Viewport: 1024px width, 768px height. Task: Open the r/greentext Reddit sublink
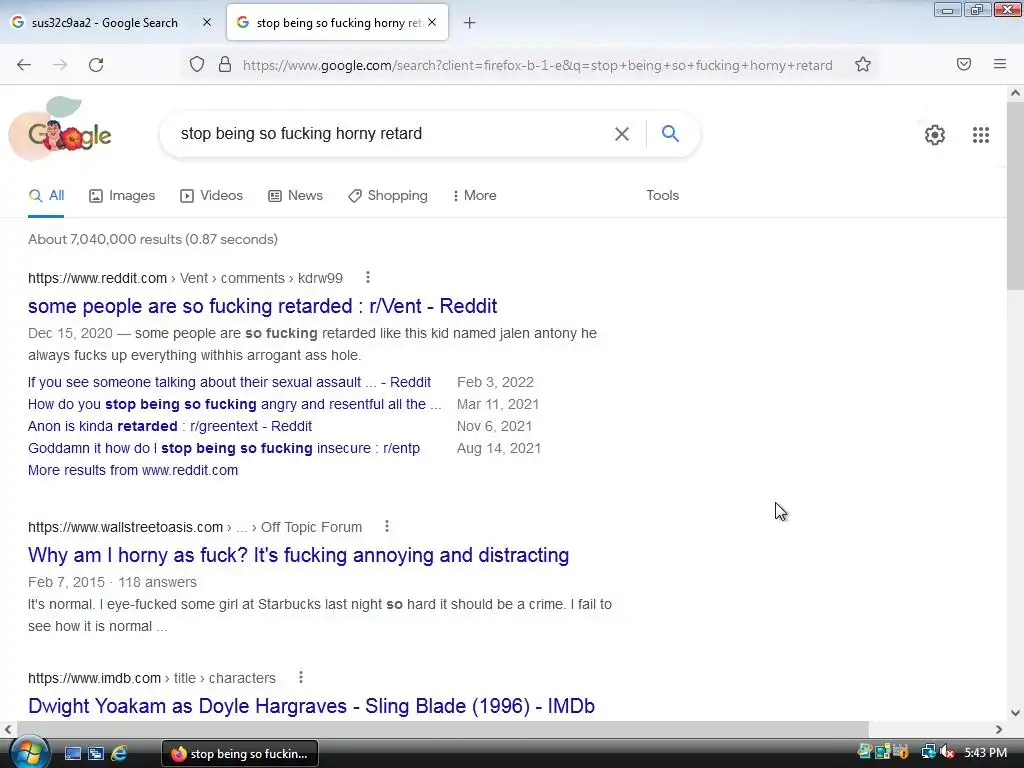click(170, 426)
